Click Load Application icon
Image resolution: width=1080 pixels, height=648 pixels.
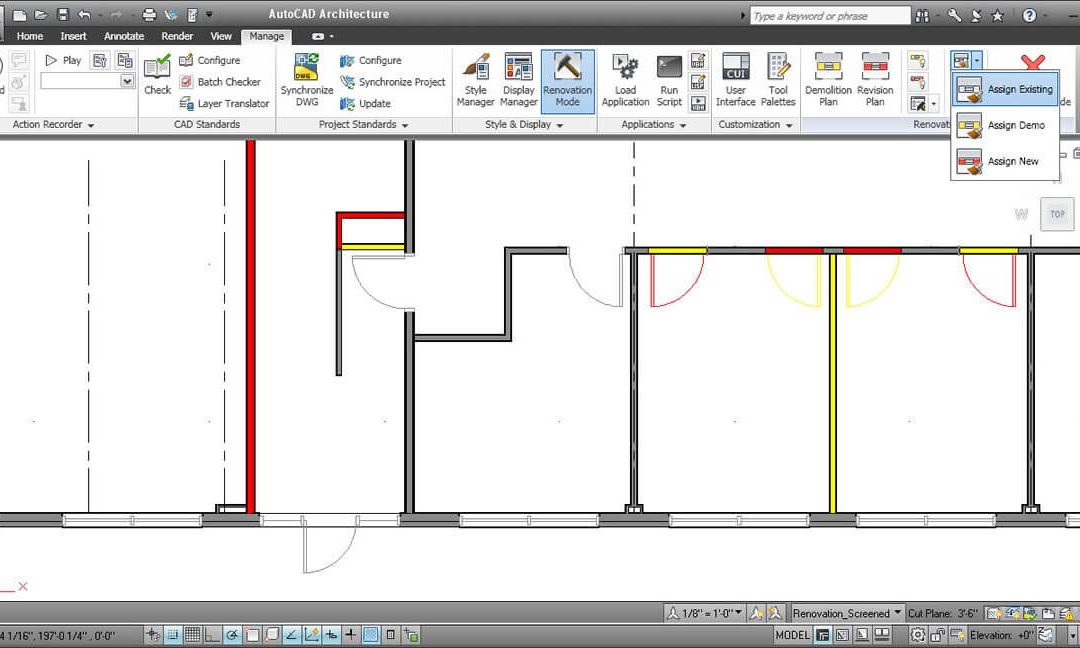(x=625, y=81)
